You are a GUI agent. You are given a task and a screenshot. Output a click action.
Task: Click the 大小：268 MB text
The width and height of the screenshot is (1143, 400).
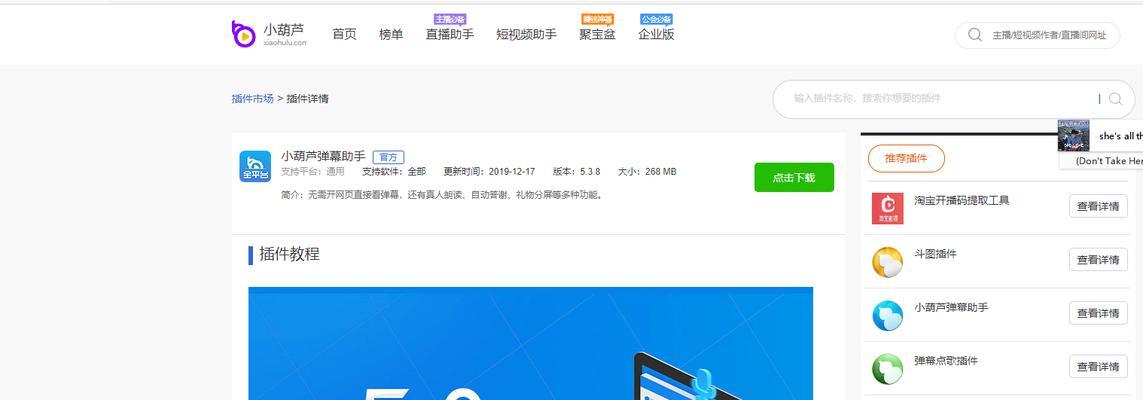tap(647, 172)
